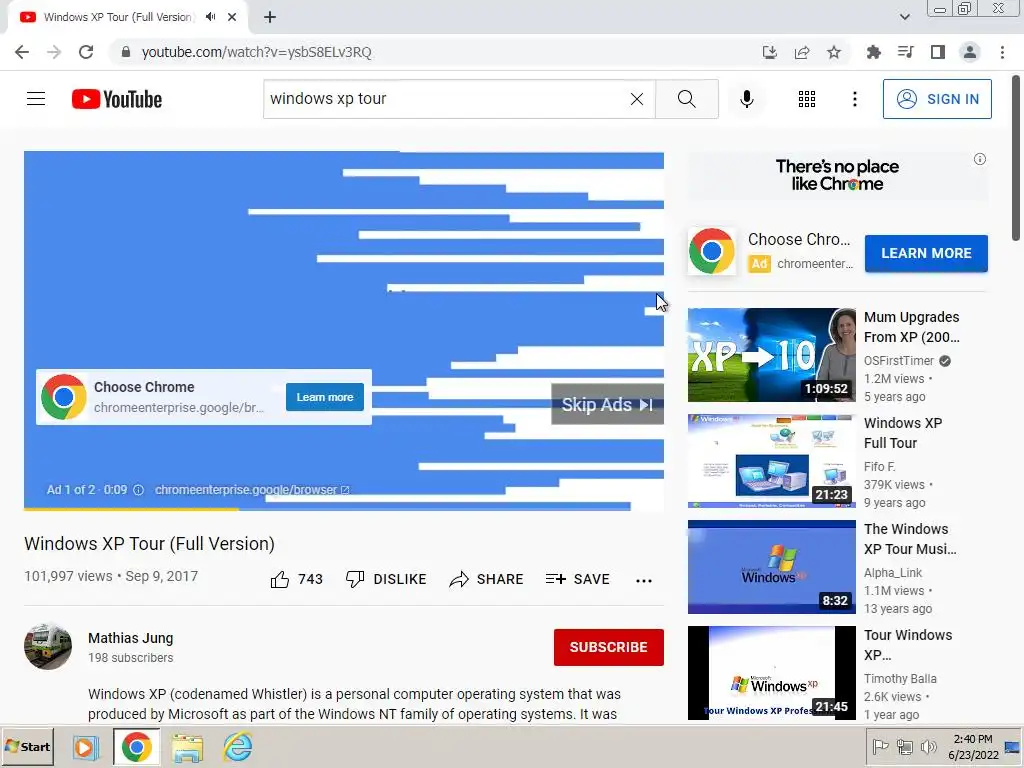The height and width of the screenshot is (768, 1024).
Task: Click ad info icon beside ad timer
Action: [138, 490]
